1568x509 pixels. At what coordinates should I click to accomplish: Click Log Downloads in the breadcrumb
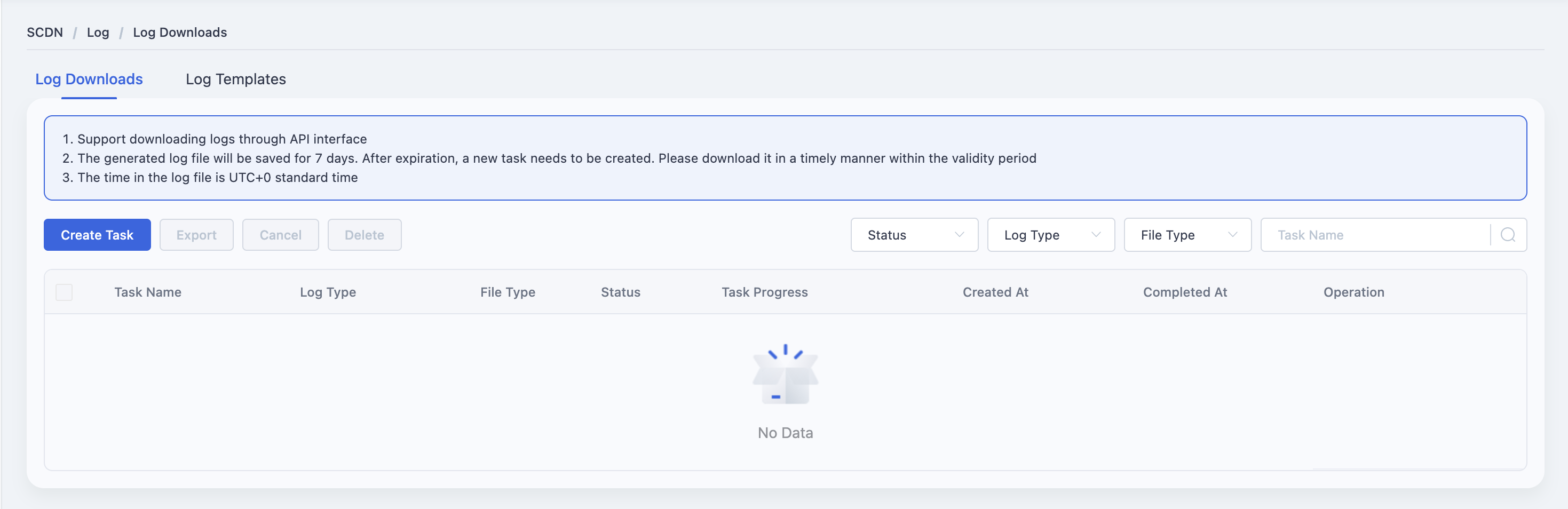[x=179, y=32]
